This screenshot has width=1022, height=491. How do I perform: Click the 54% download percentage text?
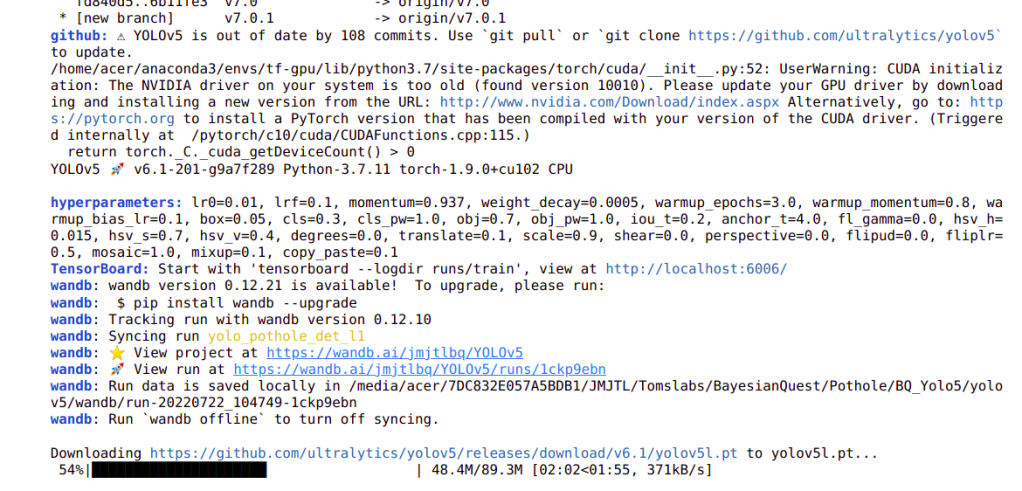(x=71, y=470)
